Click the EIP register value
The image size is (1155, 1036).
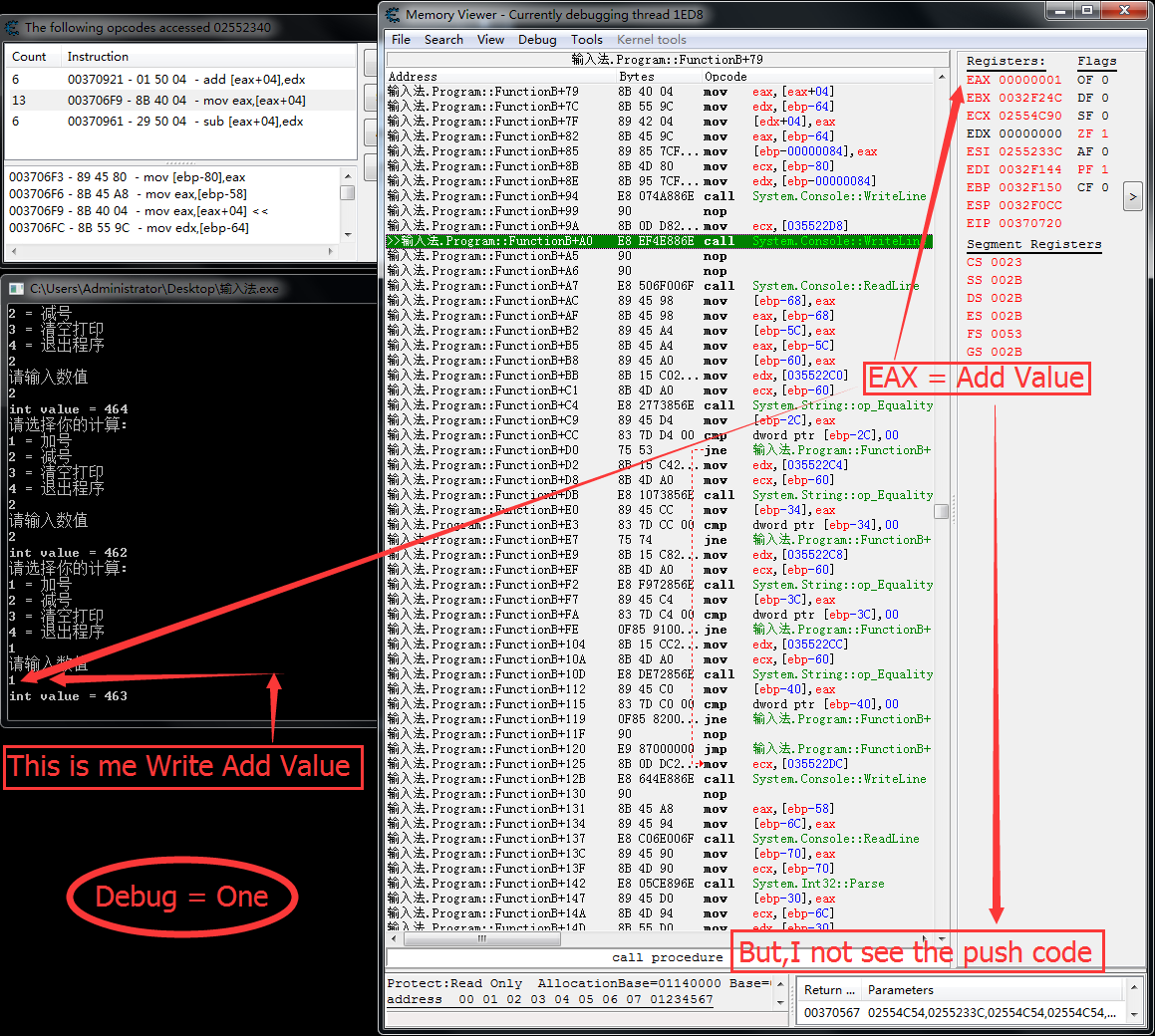(x=1030, y=223)
